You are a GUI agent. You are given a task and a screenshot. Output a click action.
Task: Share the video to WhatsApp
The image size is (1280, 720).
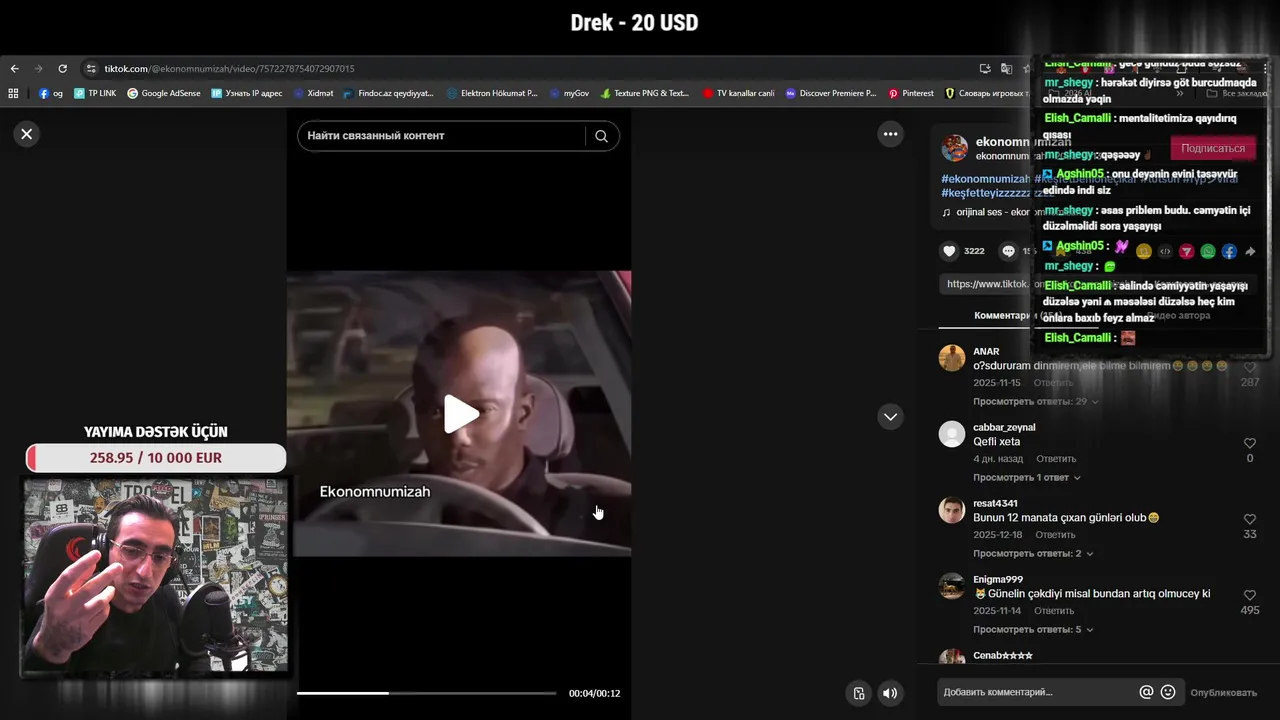1208,252
